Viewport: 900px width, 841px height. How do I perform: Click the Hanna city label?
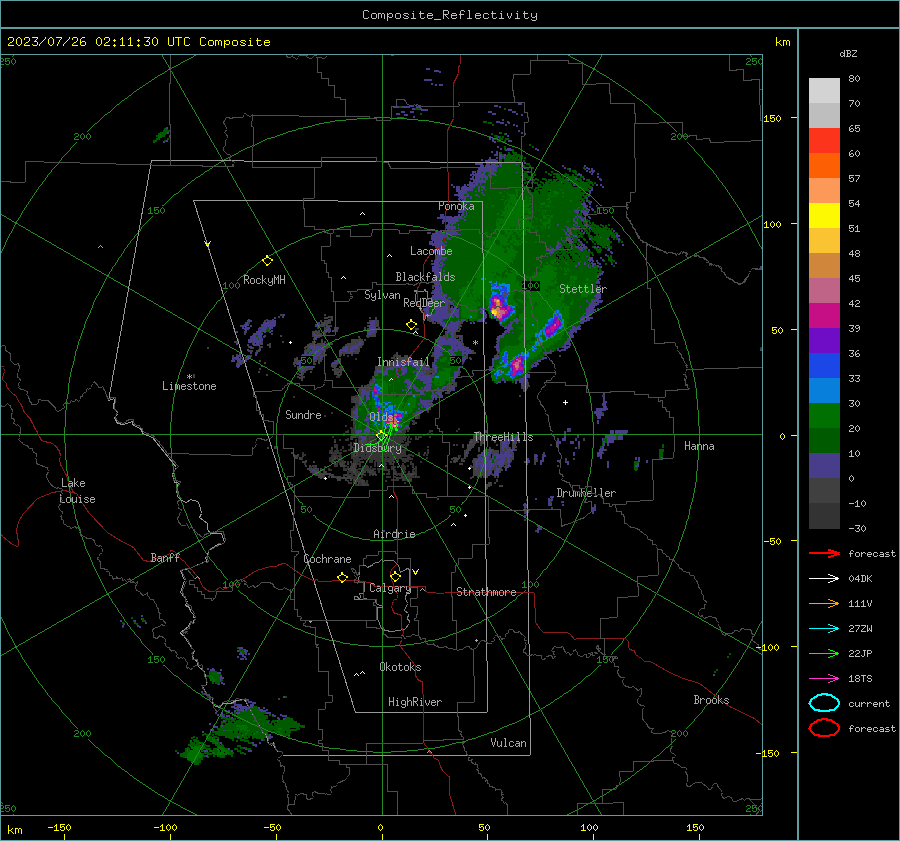[699, 446]
